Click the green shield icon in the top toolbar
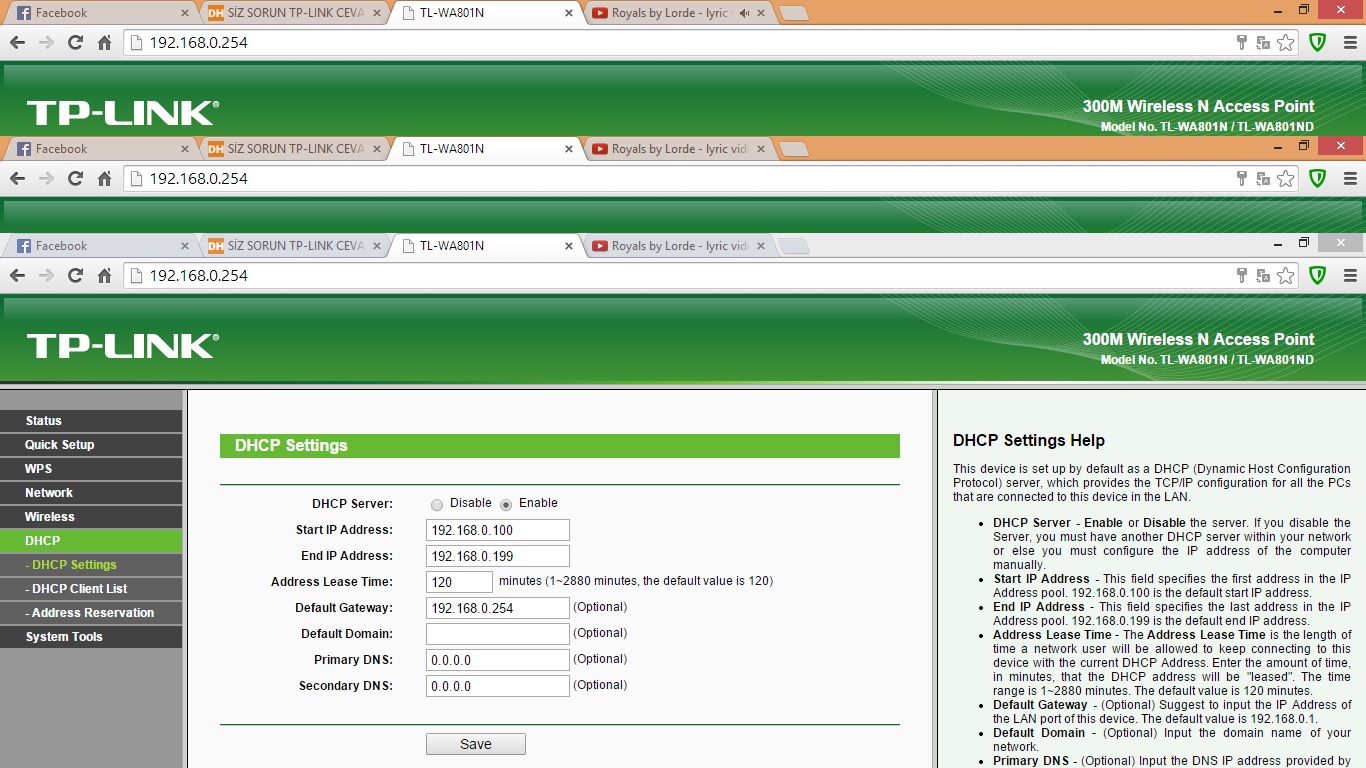This screenshot has height=768, width=1366. coord(1318,43)
